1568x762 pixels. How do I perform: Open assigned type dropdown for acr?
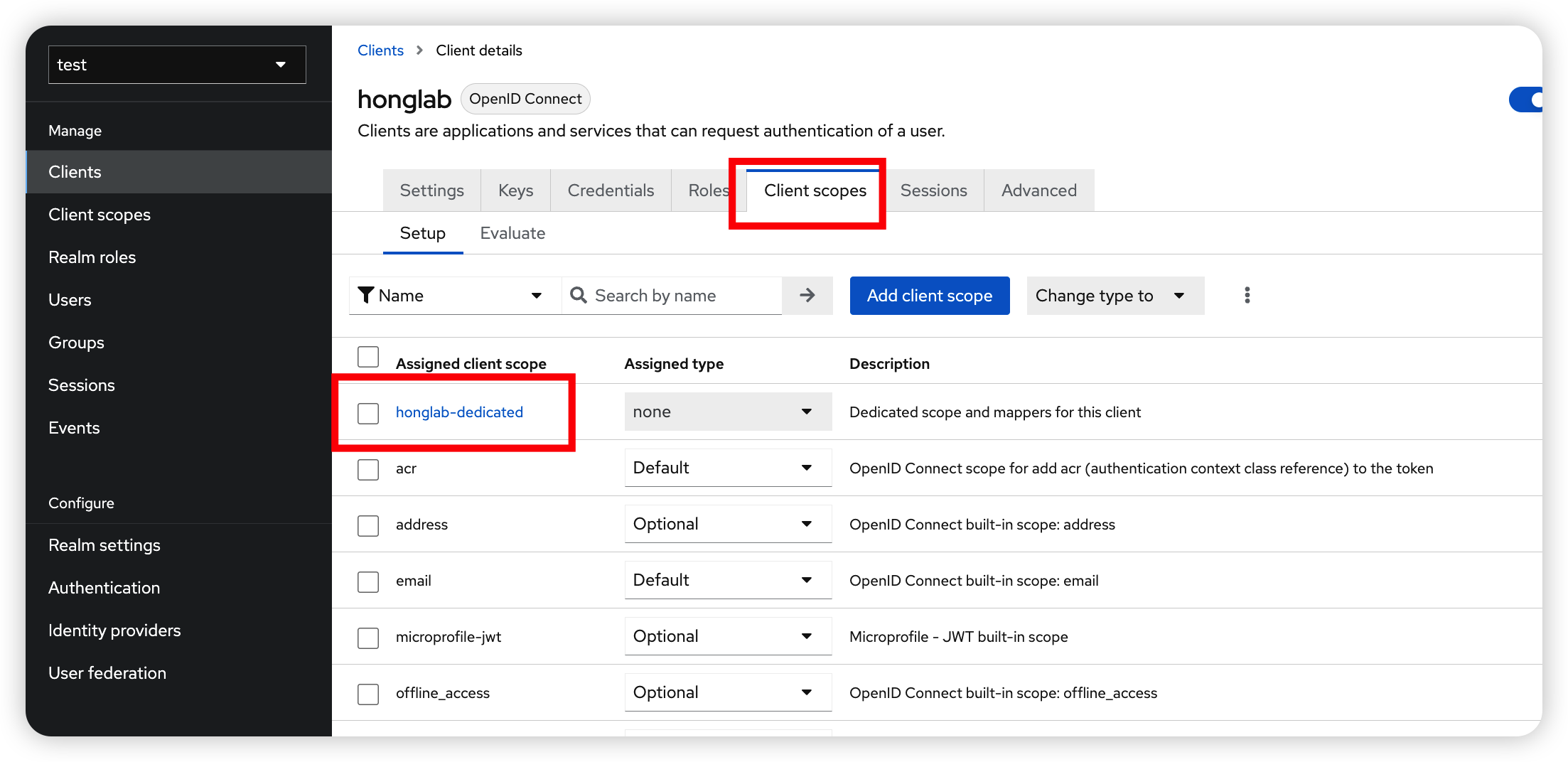(x=728, y=468)
